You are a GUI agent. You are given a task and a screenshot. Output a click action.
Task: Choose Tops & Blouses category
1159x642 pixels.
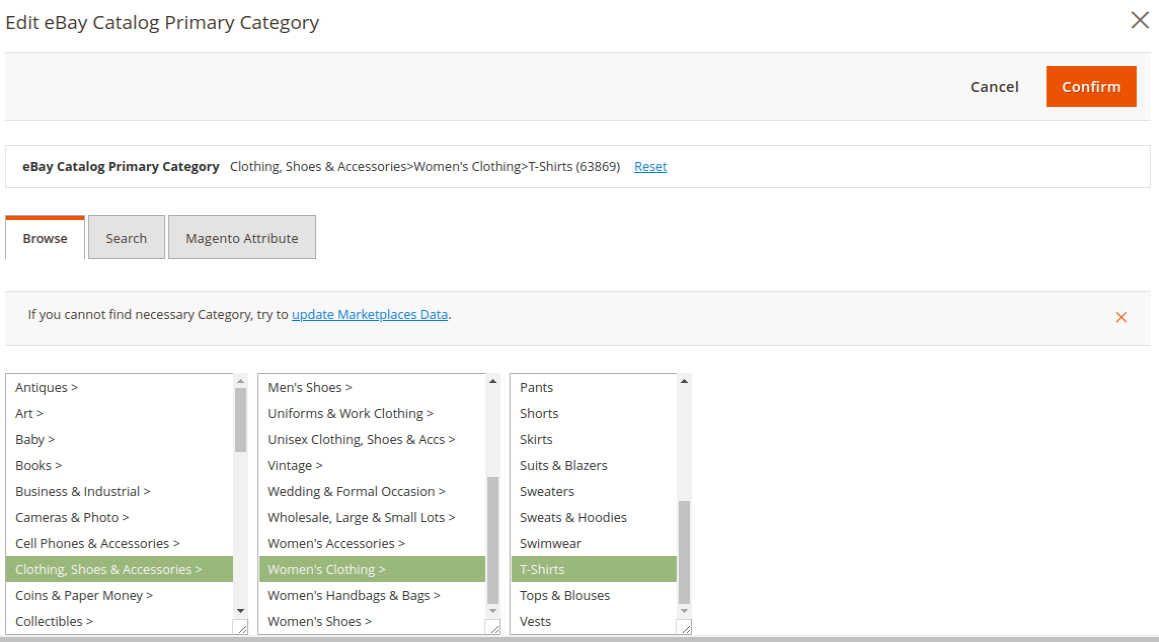565,596
